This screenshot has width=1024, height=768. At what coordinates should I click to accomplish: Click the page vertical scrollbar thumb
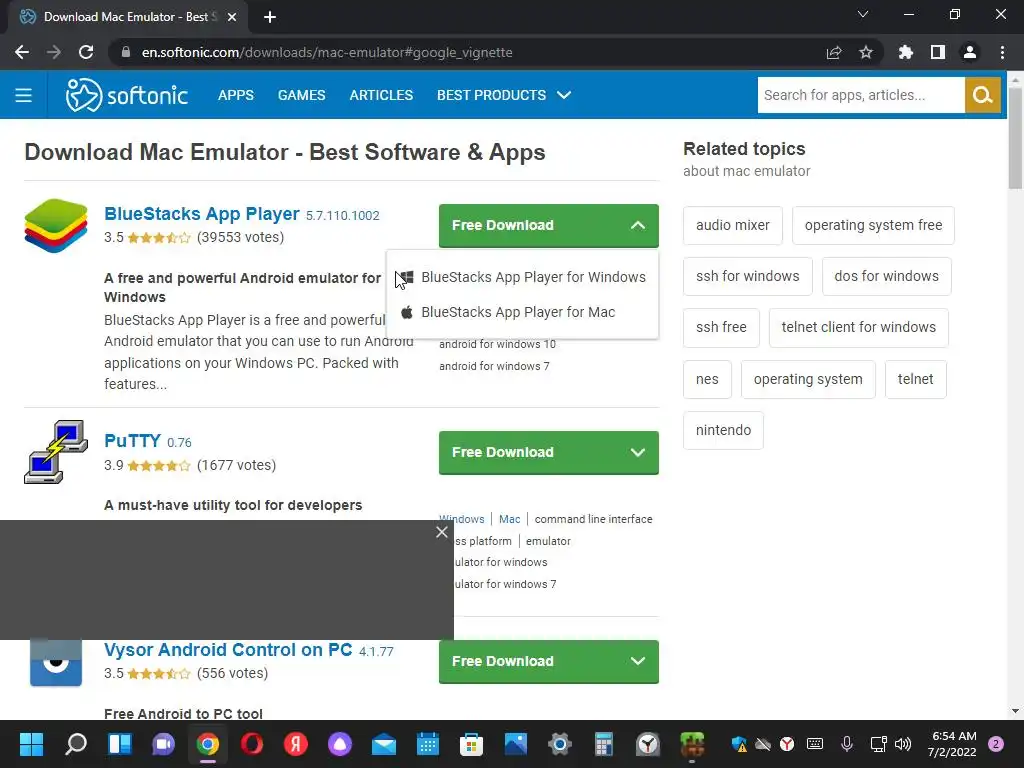click(x=1015, y=137)
